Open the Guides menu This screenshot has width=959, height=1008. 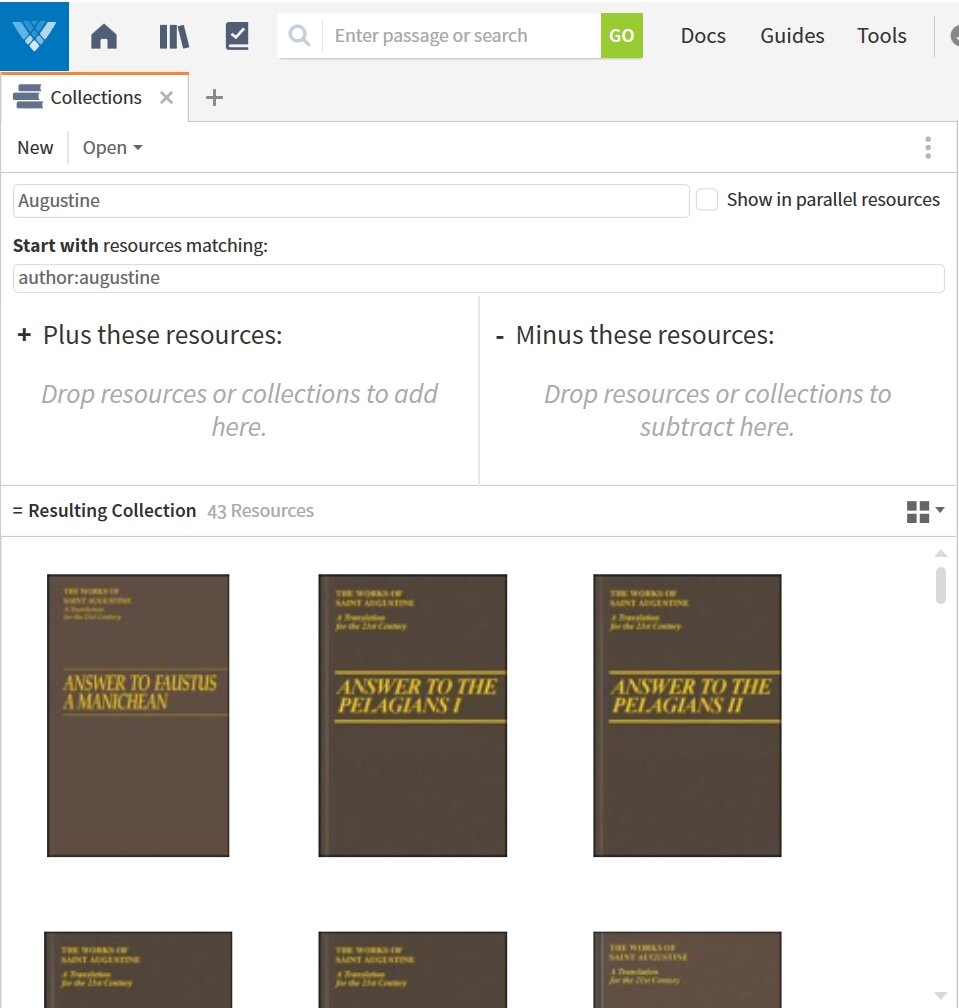click(x=792, y=36)
